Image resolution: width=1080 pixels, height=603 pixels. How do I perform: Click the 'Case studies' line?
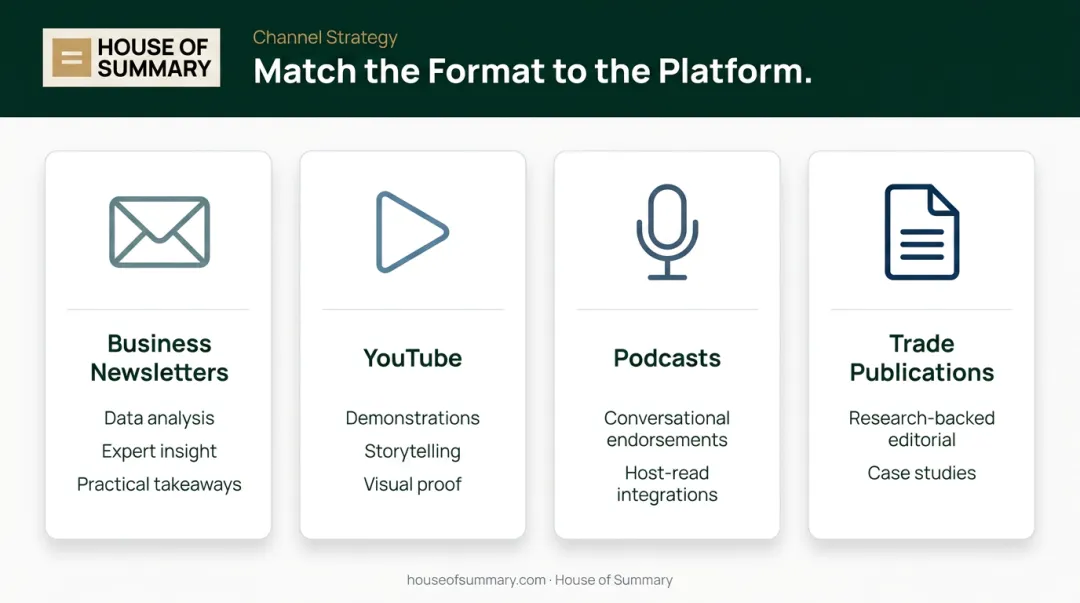coord(922,473)
